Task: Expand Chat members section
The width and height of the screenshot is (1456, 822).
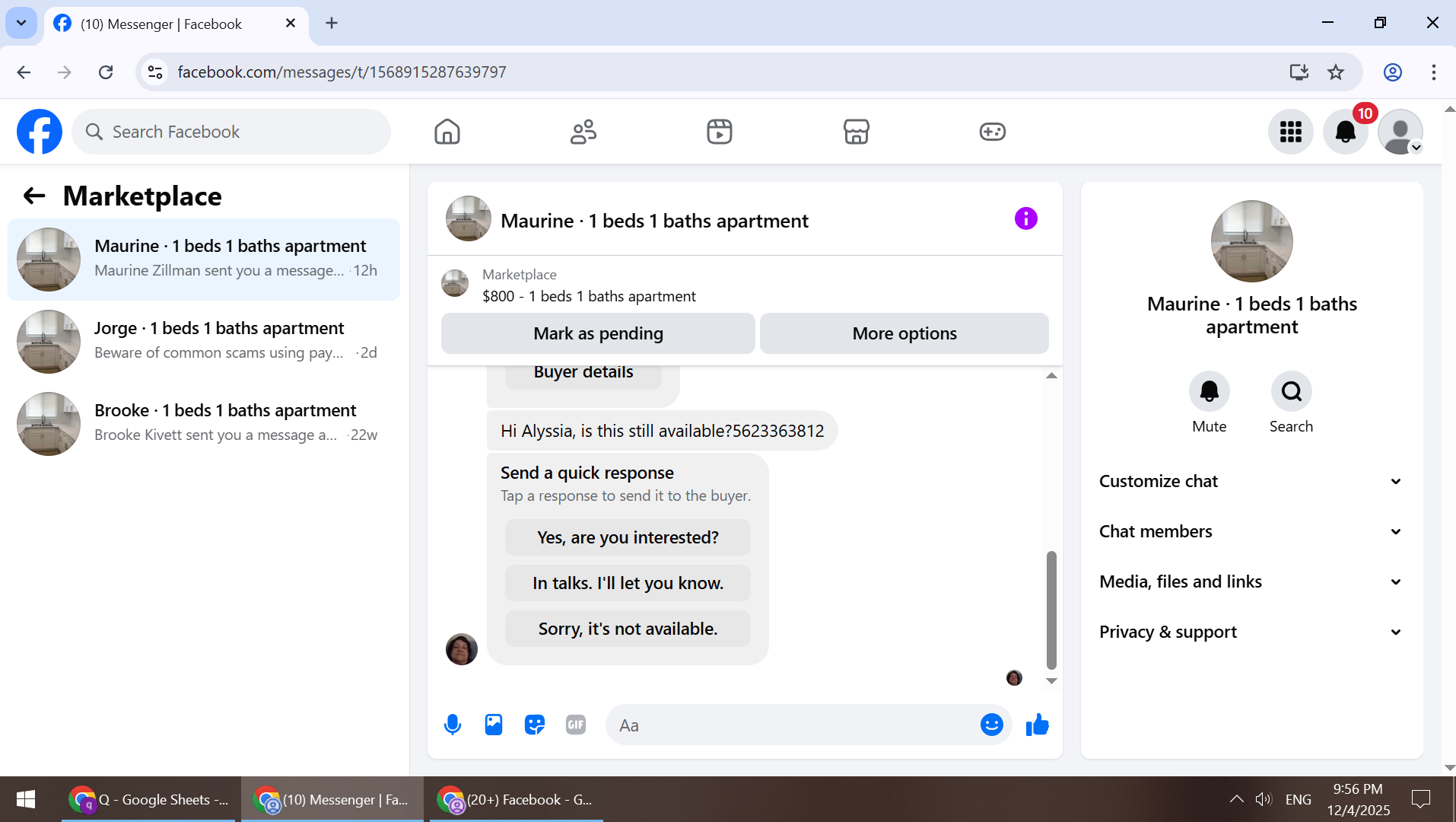Action: [x=1251, y=531]
